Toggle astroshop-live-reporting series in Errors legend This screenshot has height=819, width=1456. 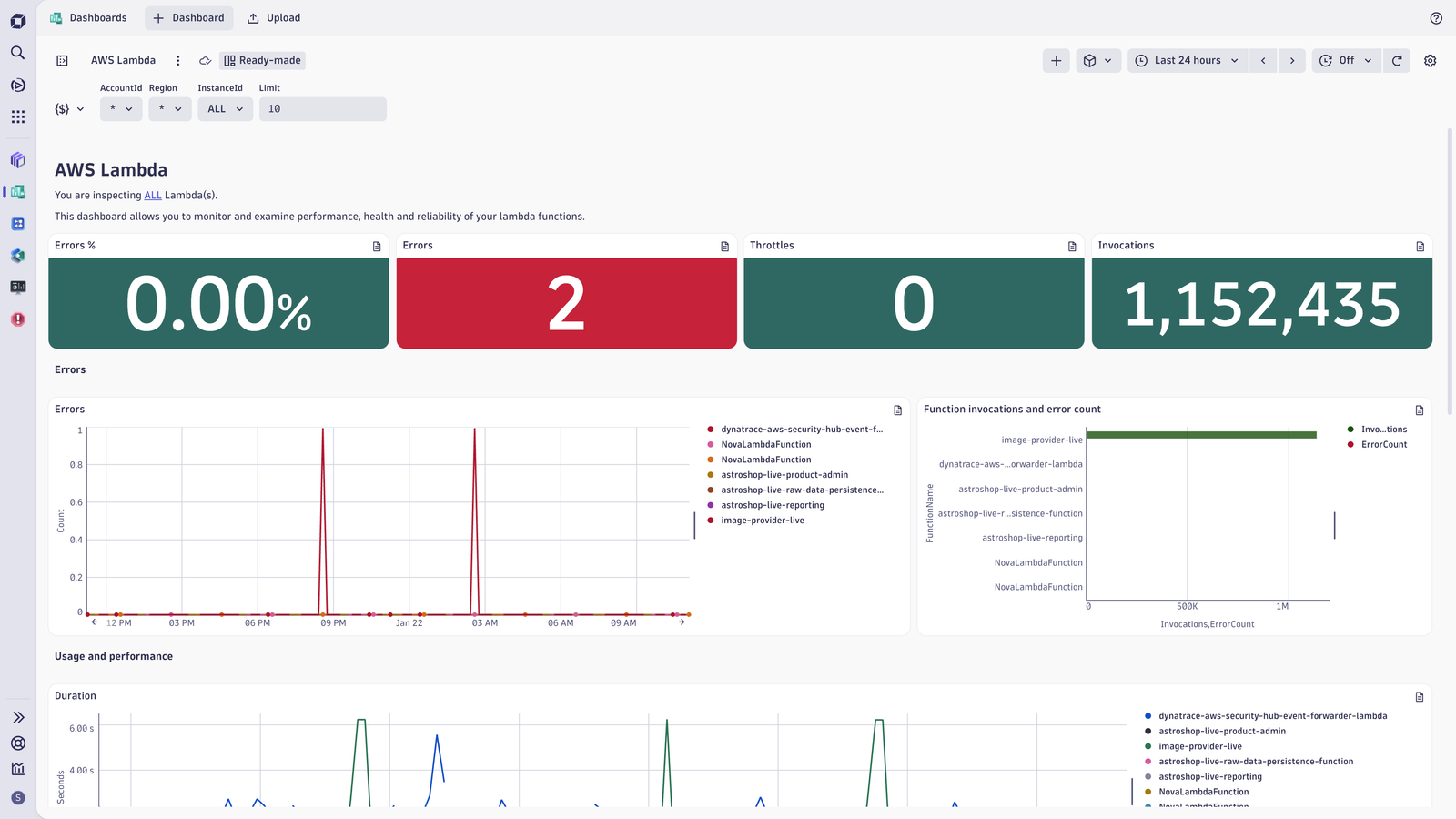(765, 505)
